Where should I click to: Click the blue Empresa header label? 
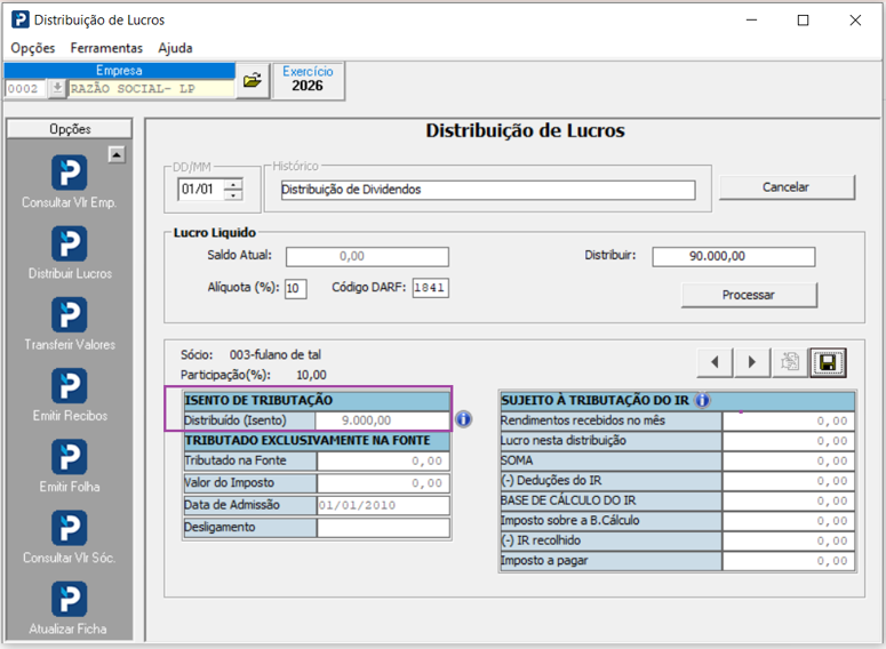119,71
